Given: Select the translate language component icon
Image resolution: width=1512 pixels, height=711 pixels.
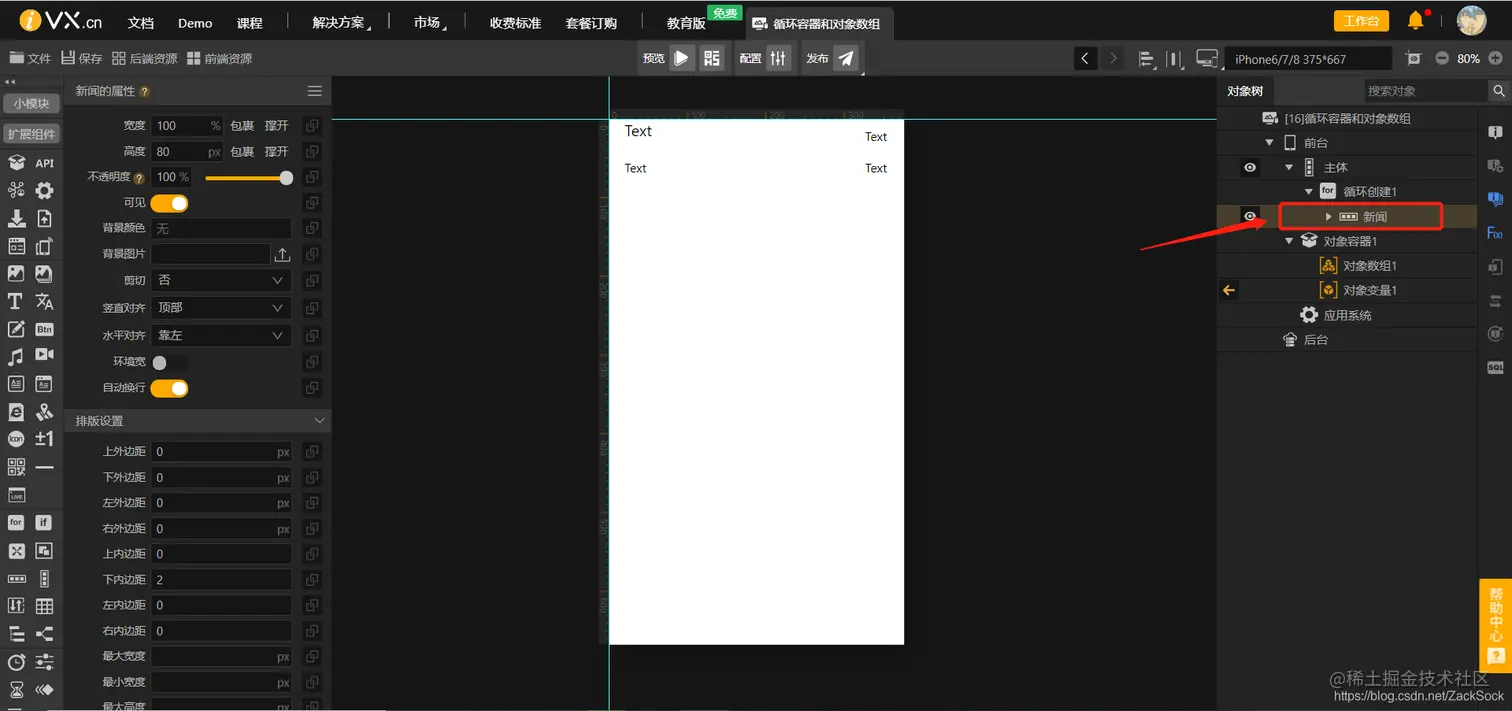Looking at the screenshot, I should point(44,301).
